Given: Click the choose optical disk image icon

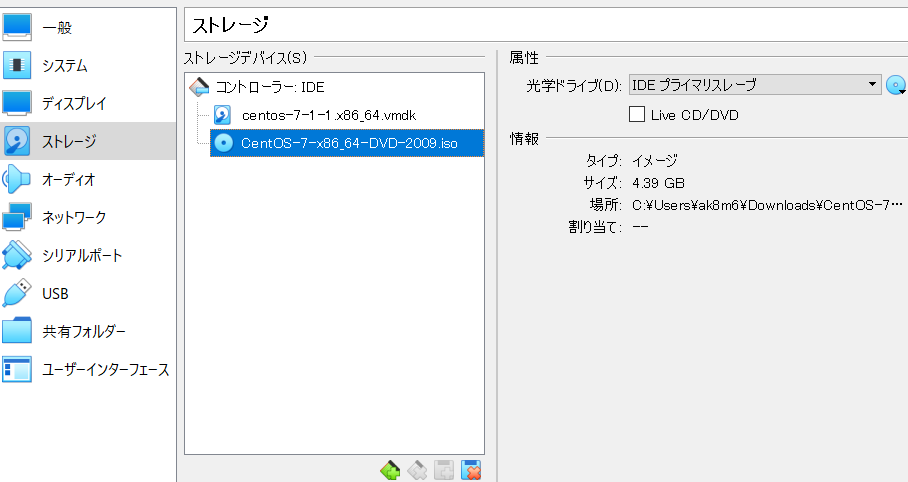Looking at the screenshot, I should [x=896, y=85].
